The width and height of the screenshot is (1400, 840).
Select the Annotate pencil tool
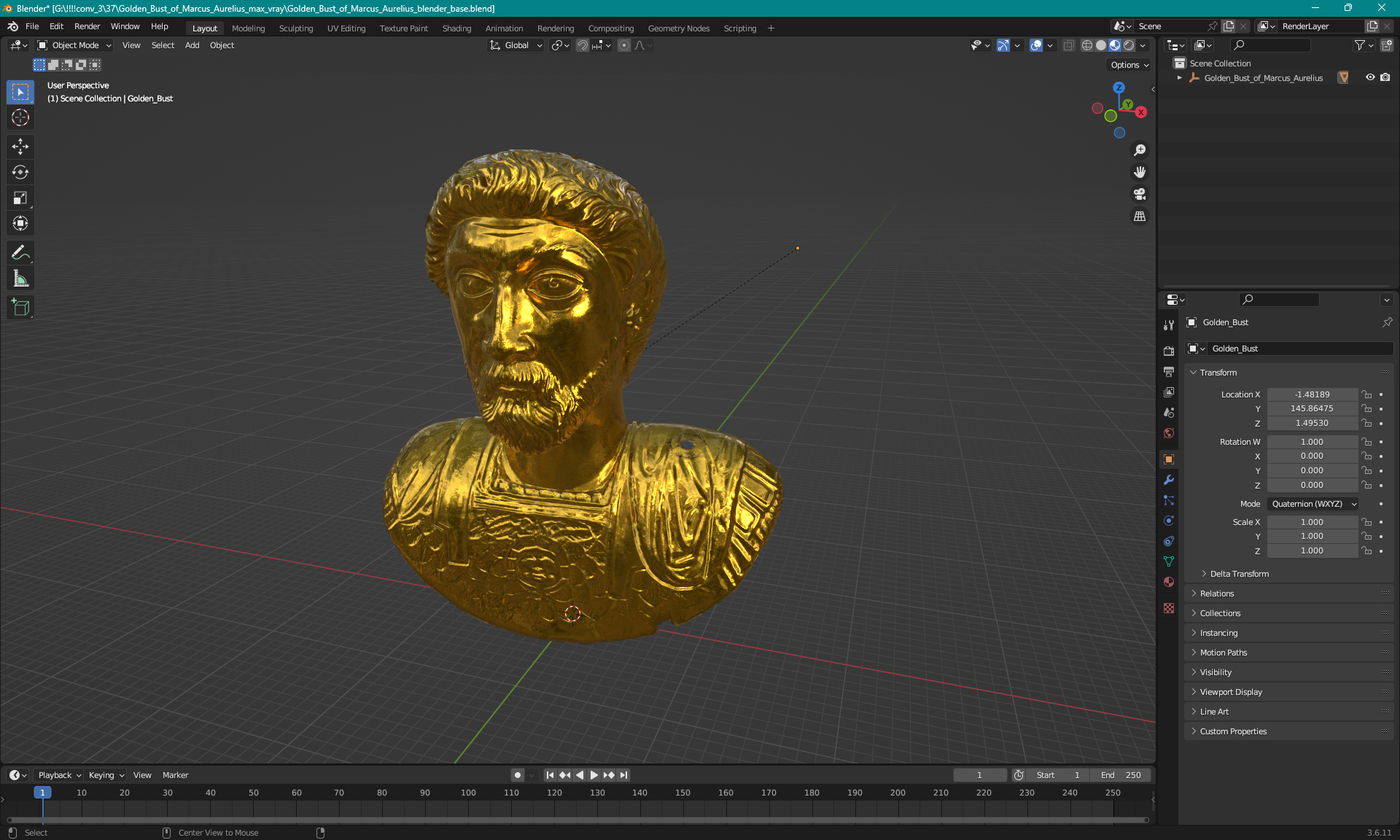[20, 253]
